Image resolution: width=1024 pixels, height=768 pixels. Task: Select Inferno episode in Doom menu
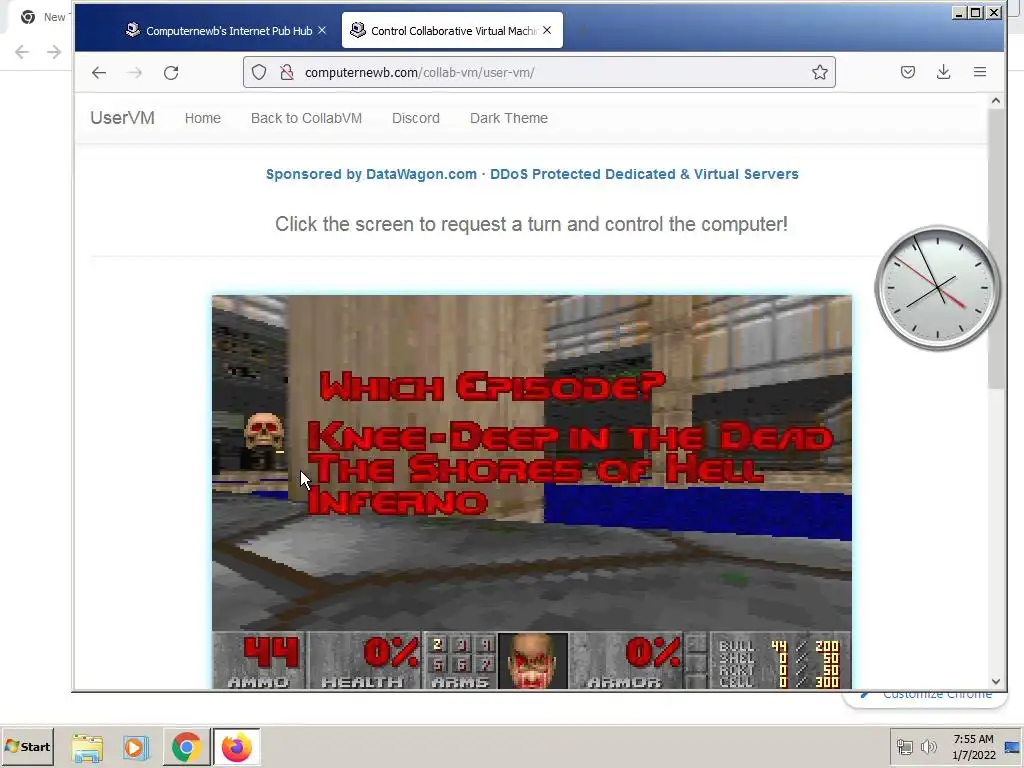click(x=398, y=502)
